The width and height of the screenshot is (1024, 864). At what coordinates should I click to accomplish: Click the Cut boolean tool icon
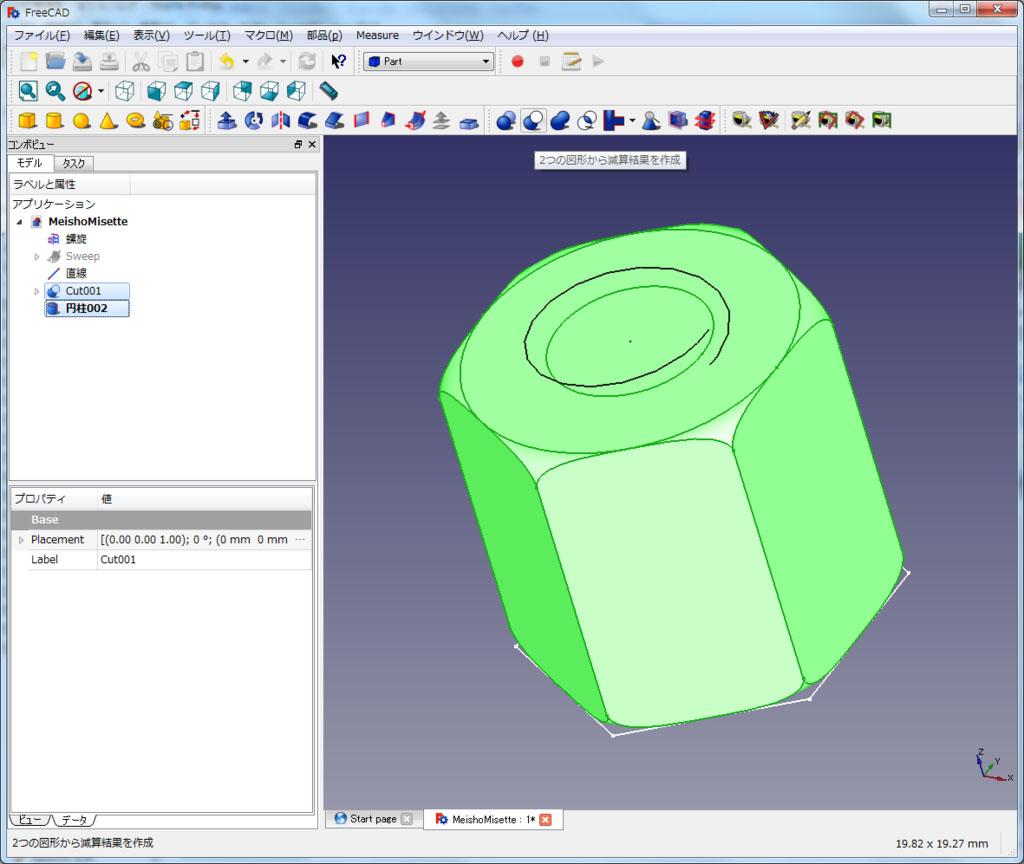(533, 120)
